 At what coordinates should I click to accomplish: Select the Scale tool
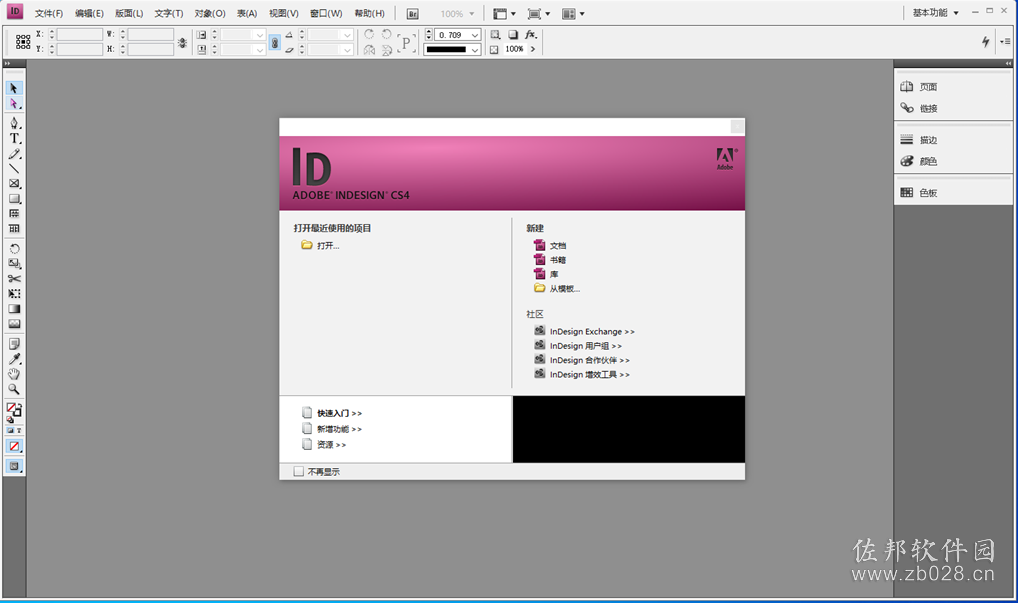pos(14,264)
